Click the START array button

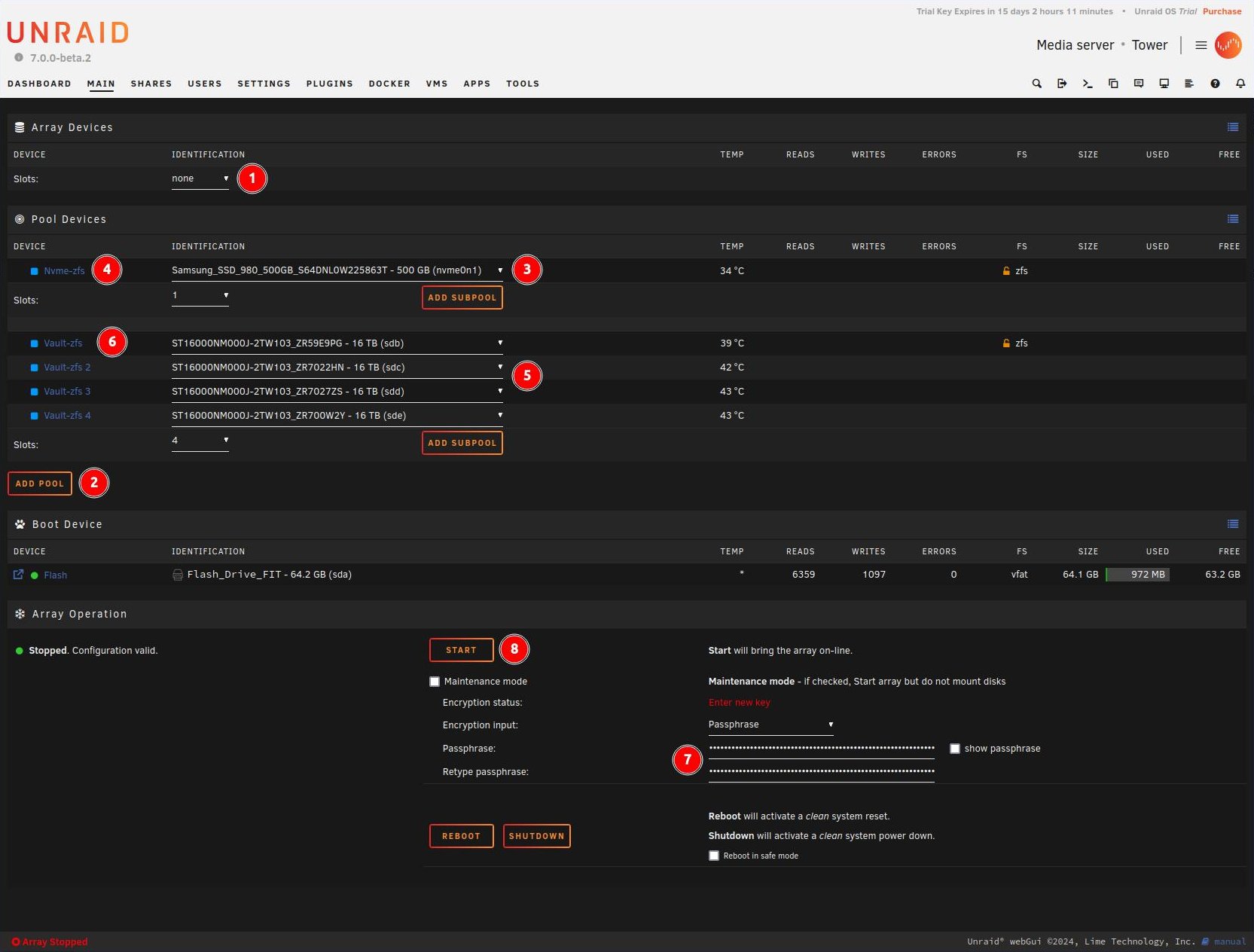click(x=462, y=650)
